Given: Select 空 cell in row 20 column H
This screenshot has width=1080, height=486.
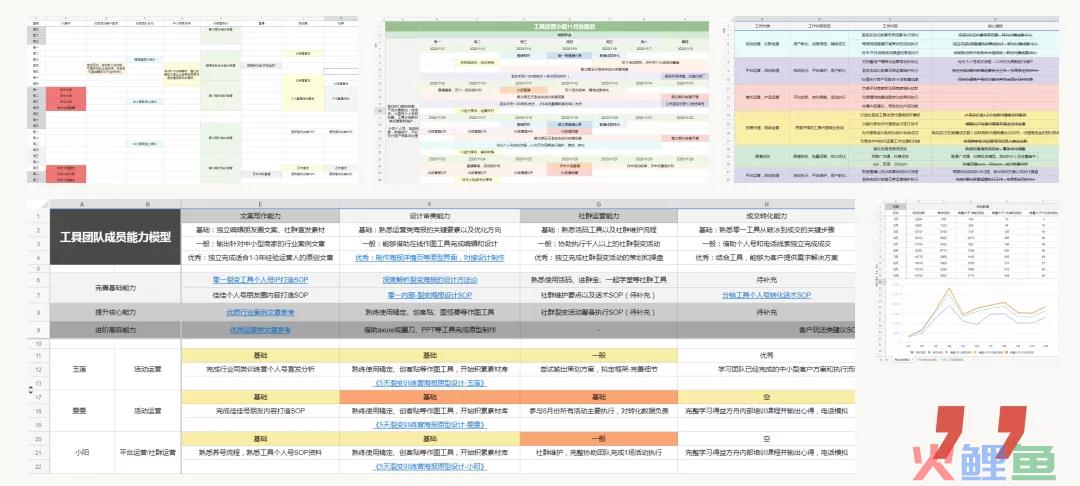Looking at the screenshot, I should [x=767, y=439].
